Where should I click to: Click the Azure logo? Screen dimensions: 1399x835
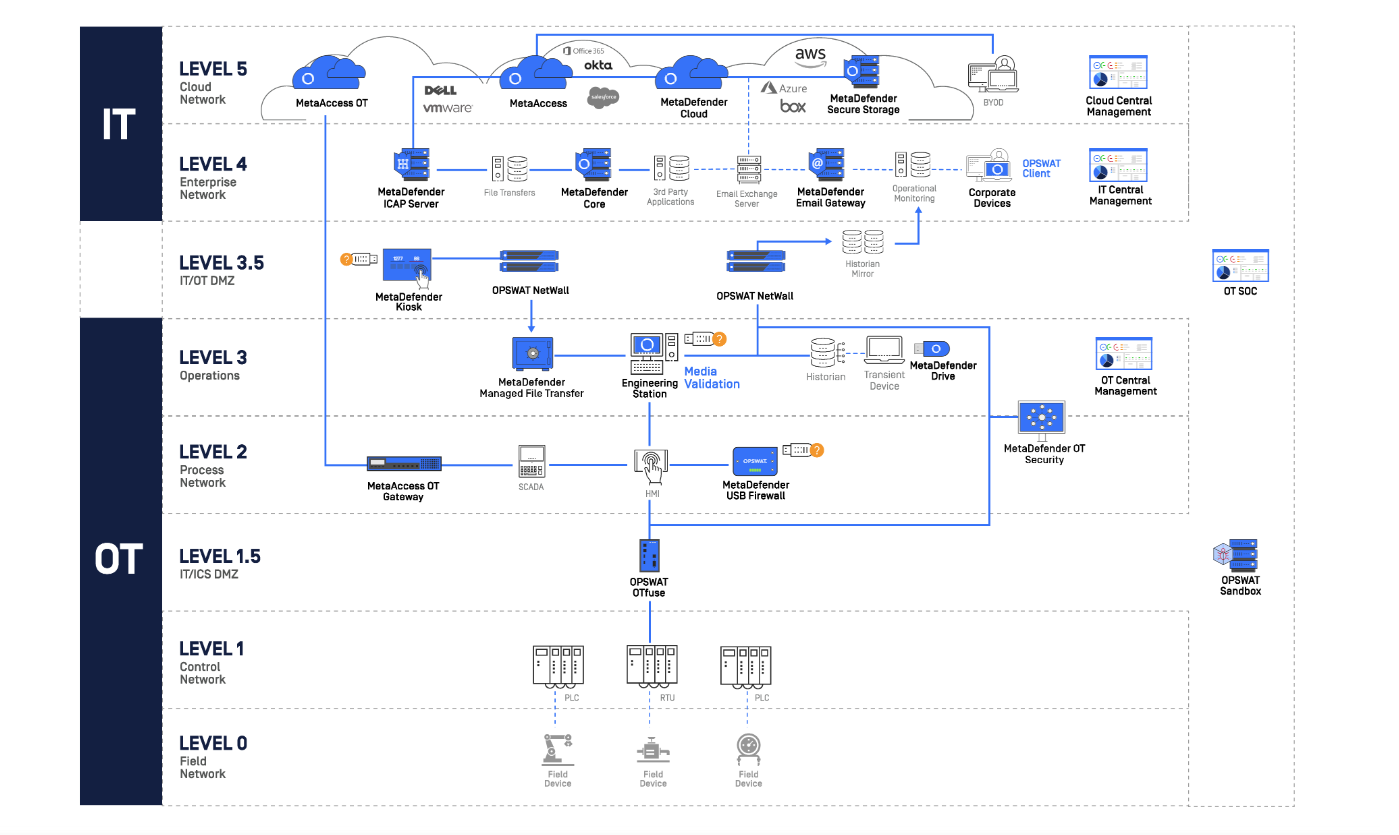click(785, 88)
